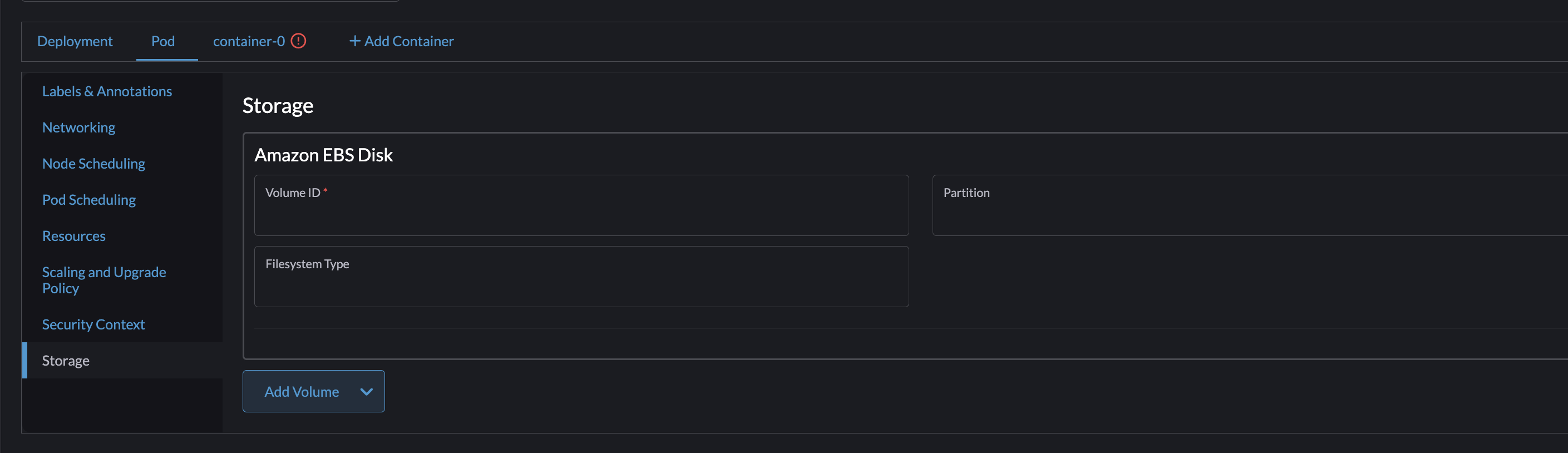
Task: Select Pod Scheduling in the sidebar
Action: pos(89,199)
